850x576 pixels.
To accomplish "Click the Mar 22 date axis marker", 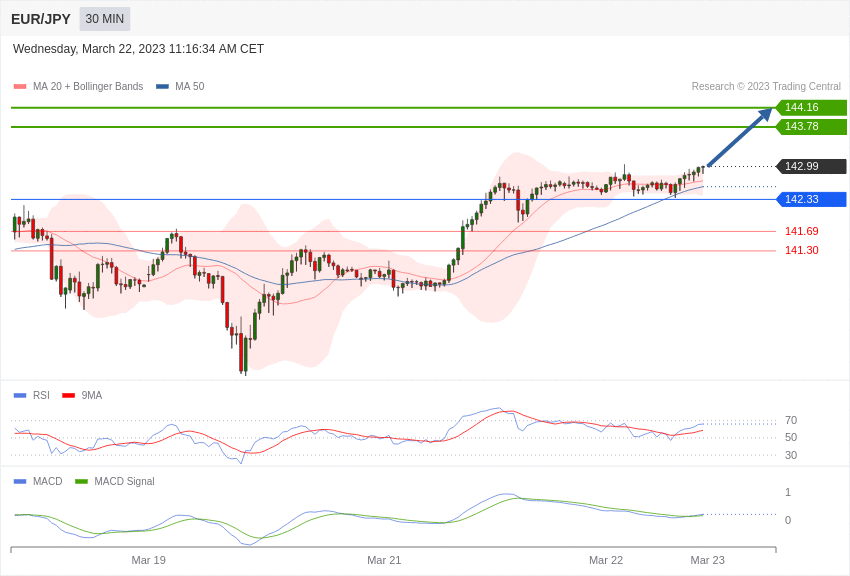I will click(x=606, y=560).
